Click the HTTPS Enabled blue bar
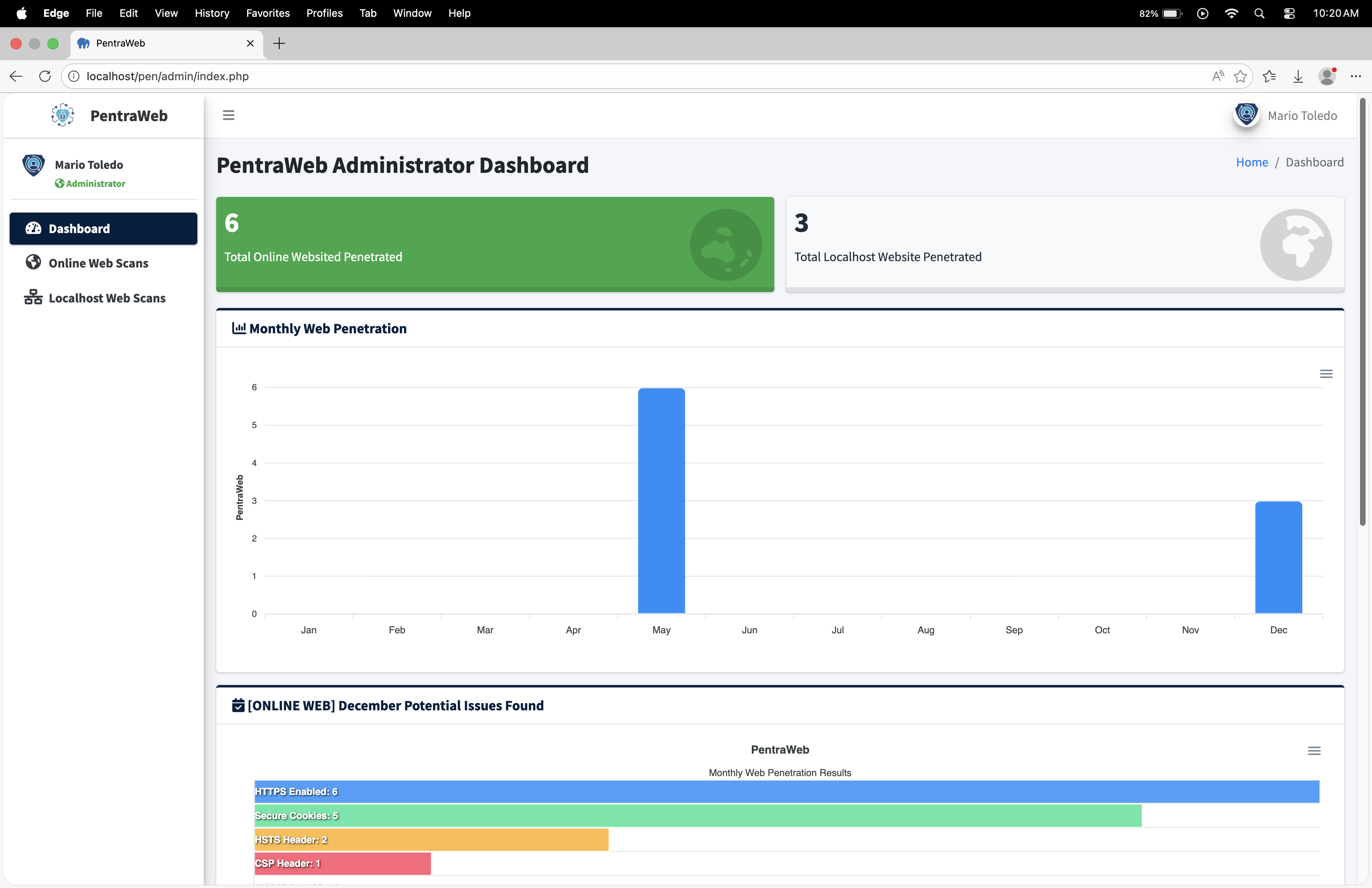Screen dimensions: 1372x888 tap(786, 792)
